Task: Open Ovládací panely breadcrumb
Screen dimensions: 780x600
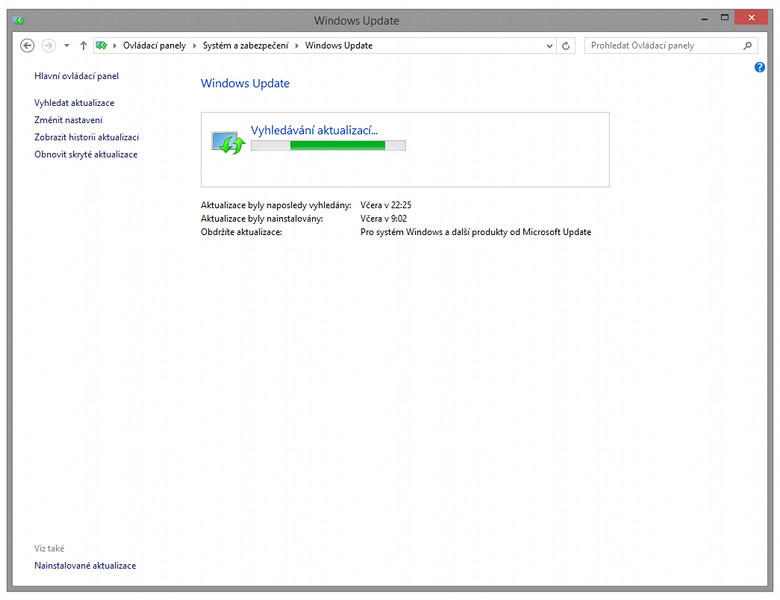Action: 154,46
